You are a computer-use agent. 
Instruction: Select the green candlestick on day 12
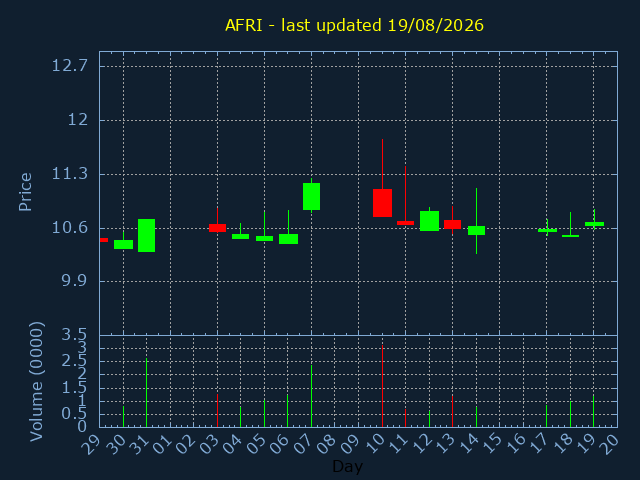pyautogui.click(x=429, y=221)
